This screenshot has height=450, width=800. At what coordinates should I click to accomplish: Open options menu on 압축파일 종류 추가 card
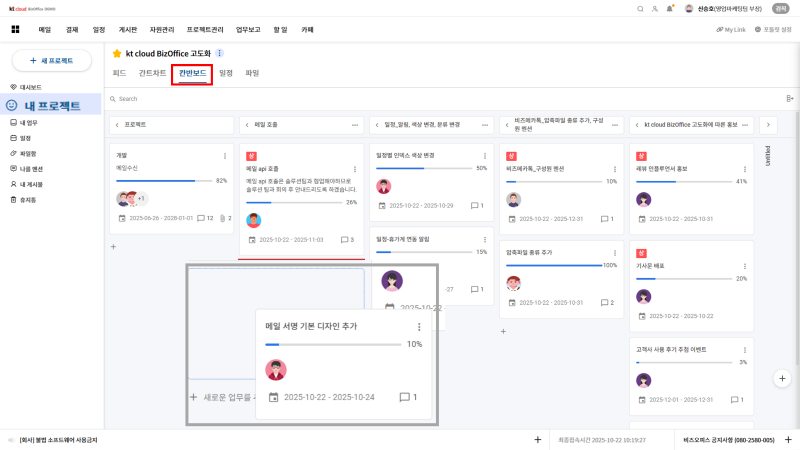616,253
